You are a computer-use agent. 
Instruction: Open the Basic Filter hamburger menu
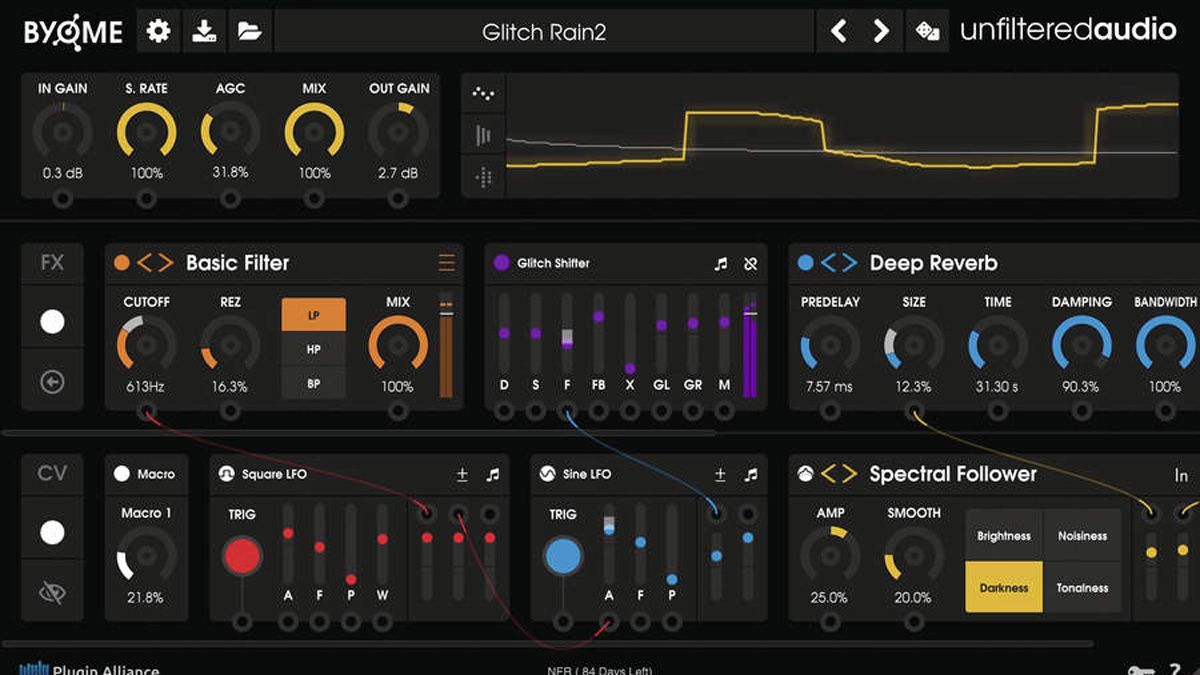tap(446, 263)
